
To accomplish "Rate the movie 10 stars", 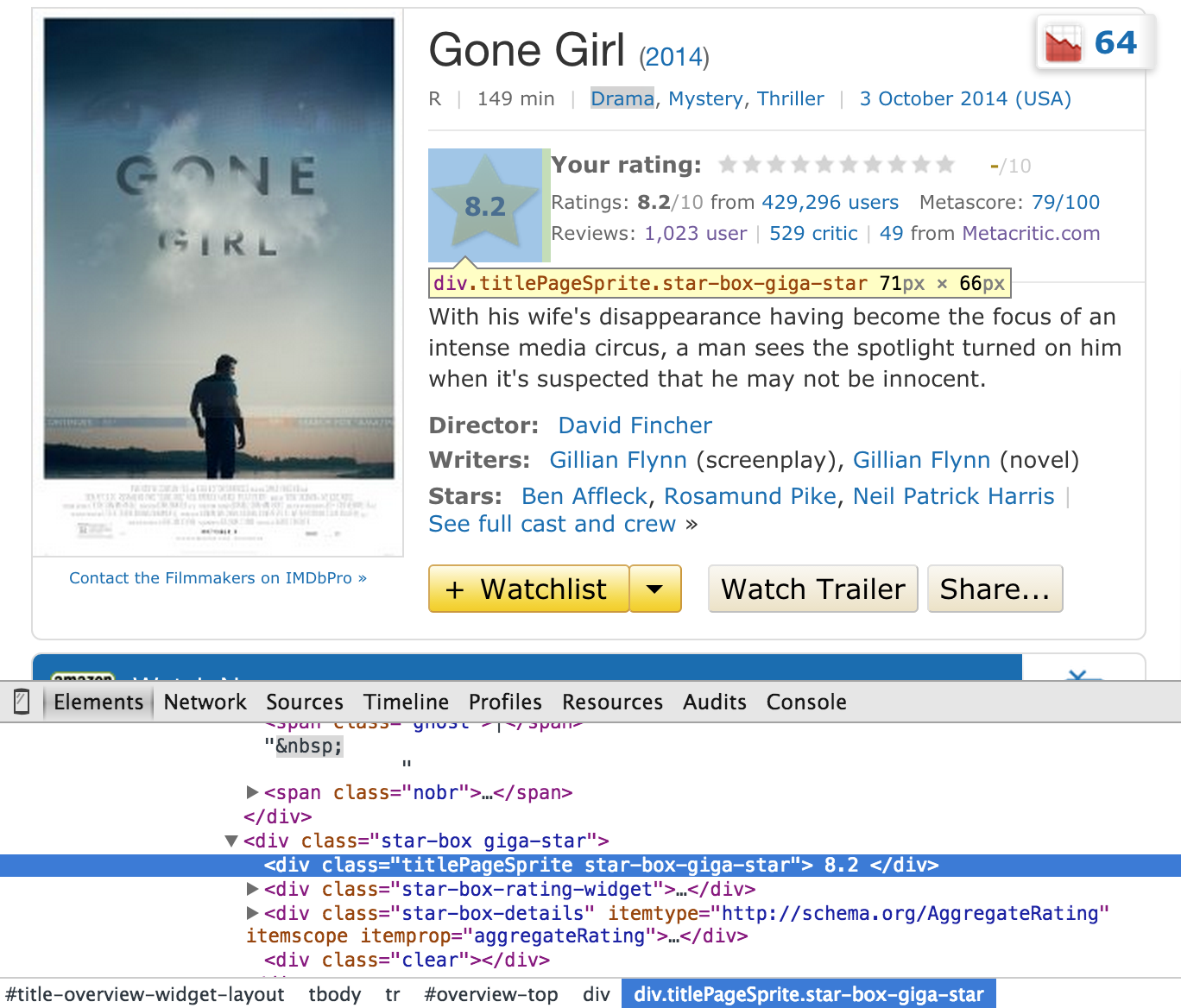I will 945,164.
